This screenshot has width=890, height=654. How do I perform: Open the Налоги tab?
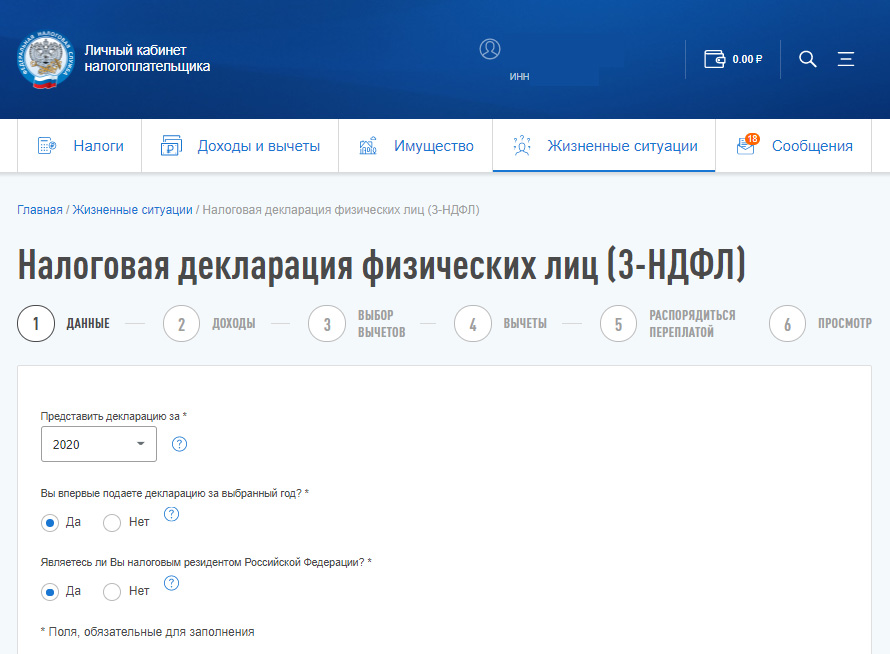[x=79, y=146]
